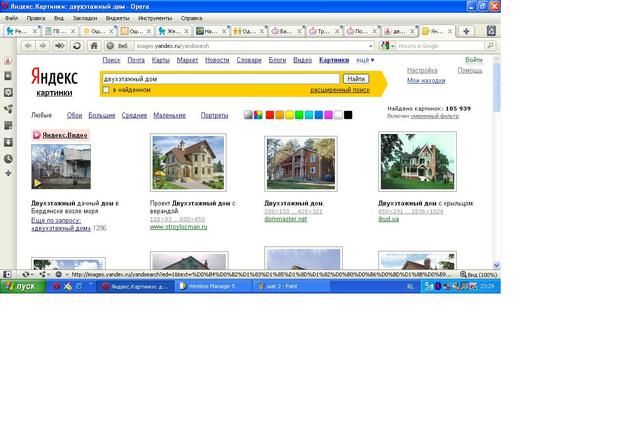This screenshot has height=427, width=640.
Task: Add a sidebar panel with the plus icon
Action: pos(8,173)
